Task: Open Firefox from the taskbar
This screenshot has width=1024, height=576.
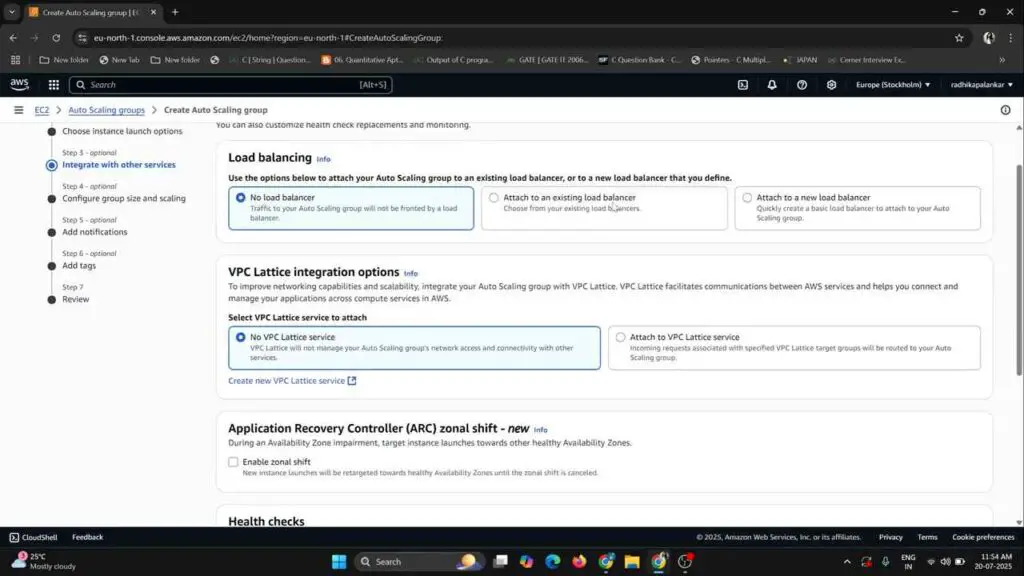Action: (x=579, y=562)
